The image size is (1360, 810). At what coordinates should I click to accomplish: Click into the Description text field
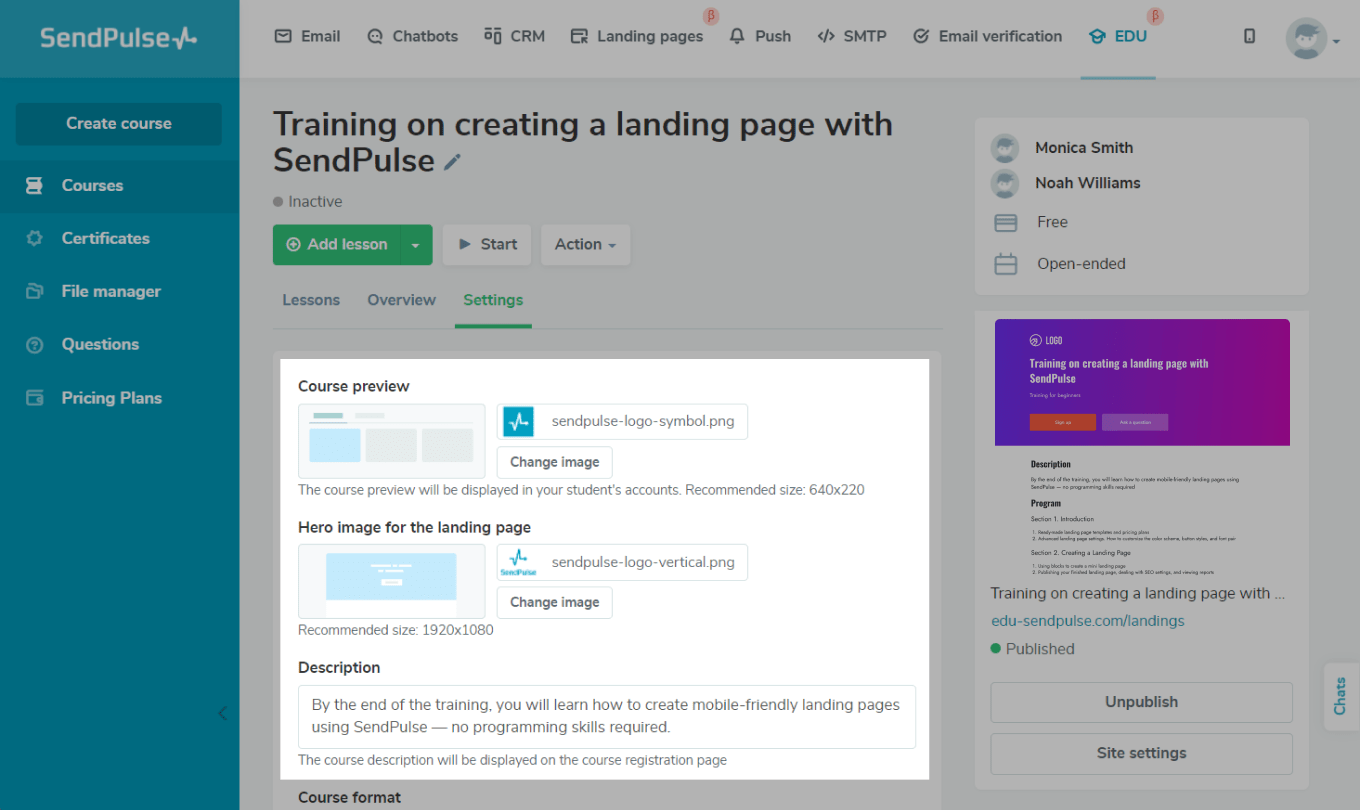click(607, 716)
